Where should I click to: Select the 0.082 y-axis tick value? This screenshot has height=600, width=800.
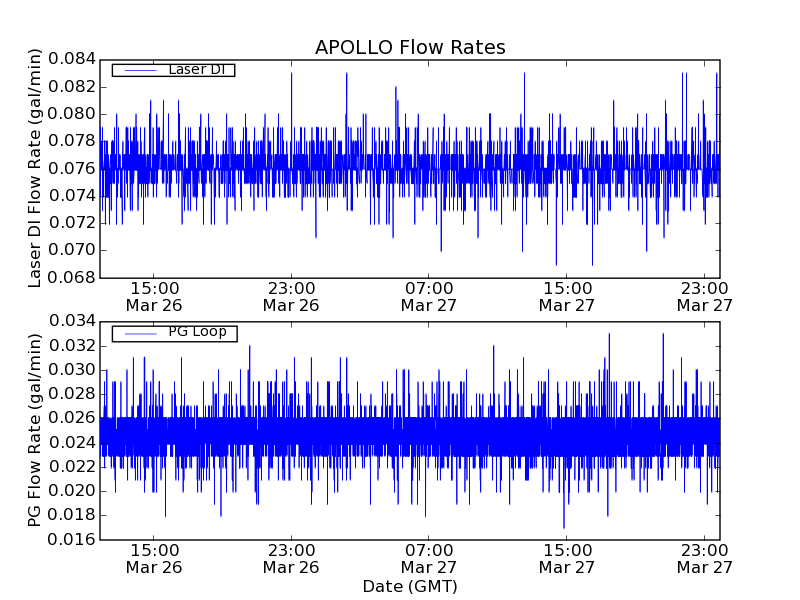point(72,87)
